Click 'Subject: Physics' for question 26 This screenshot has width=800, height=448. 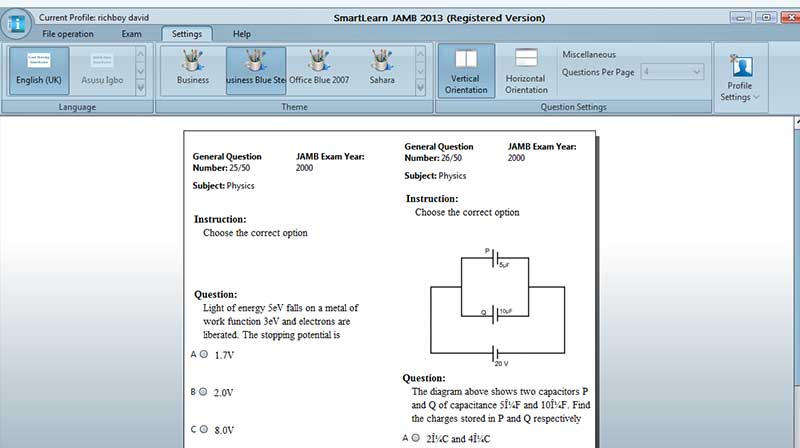pyautogui.click(x=435, y=176)
